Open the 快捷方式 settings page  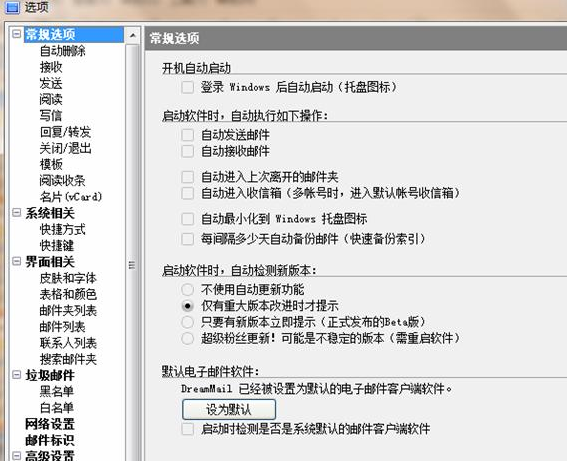[63, 229]
